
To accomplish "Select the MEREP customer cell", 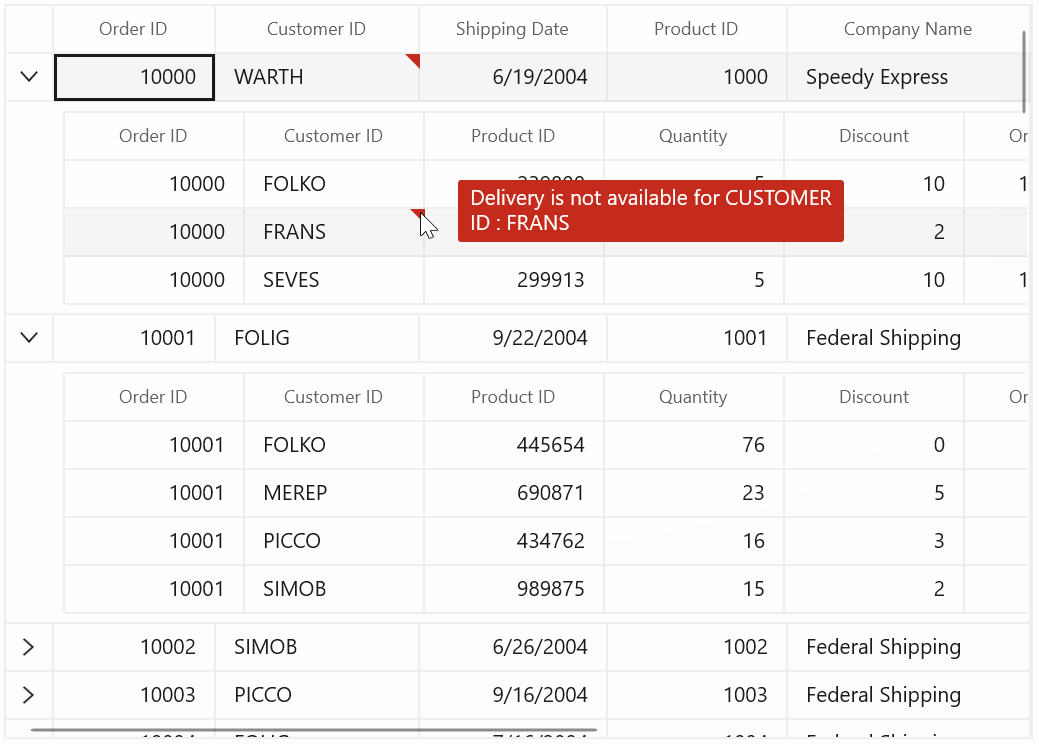I will click(x=333, y=493).
